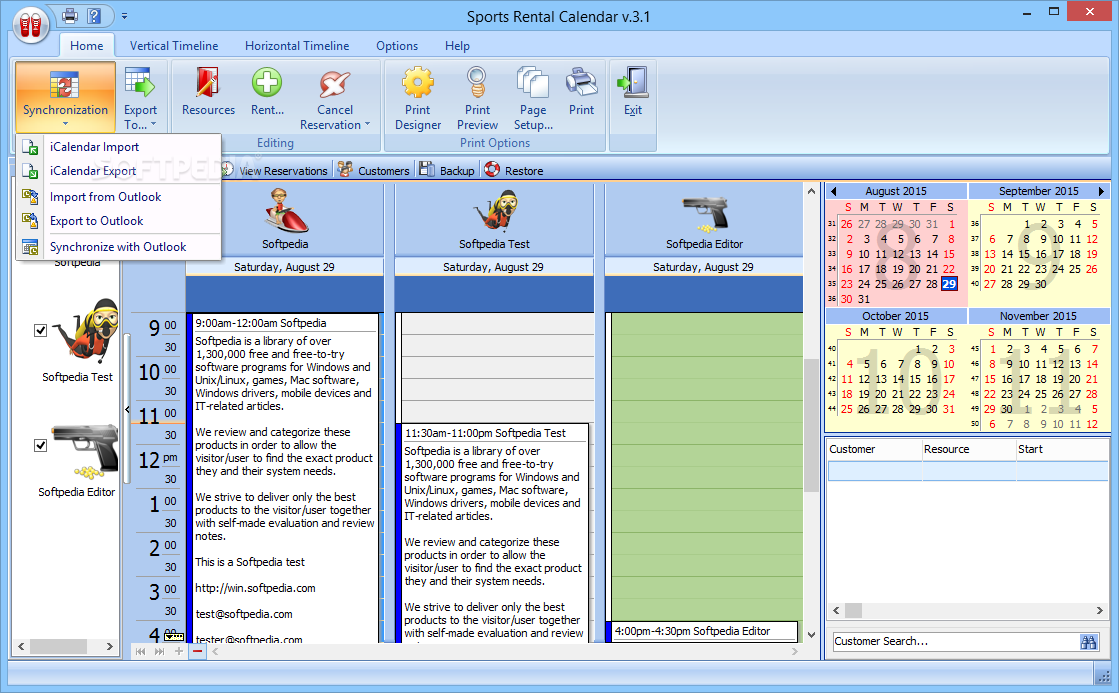Click the first record navigation arrow

click(x=141, y=651)
